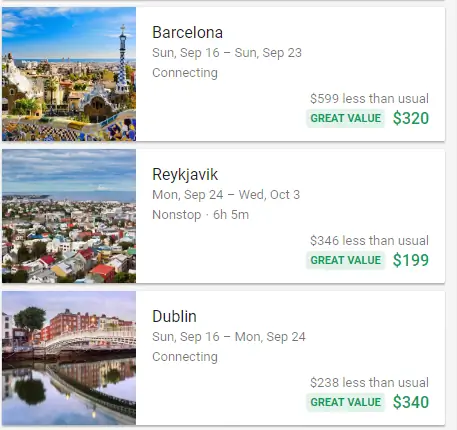
Task: Select the Reykjavik destination title
Action: pyautogui.click(x=185, y=175)
